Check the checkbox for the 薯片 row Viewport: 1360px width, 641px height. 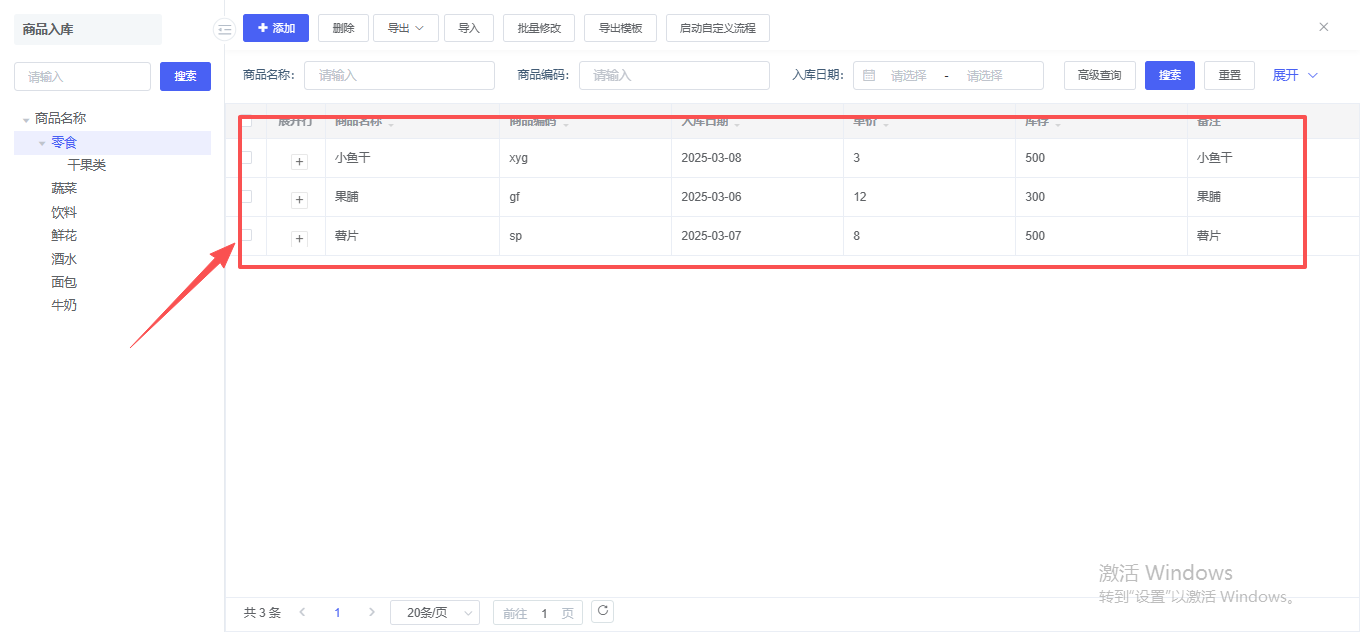[x=246, y=235]
